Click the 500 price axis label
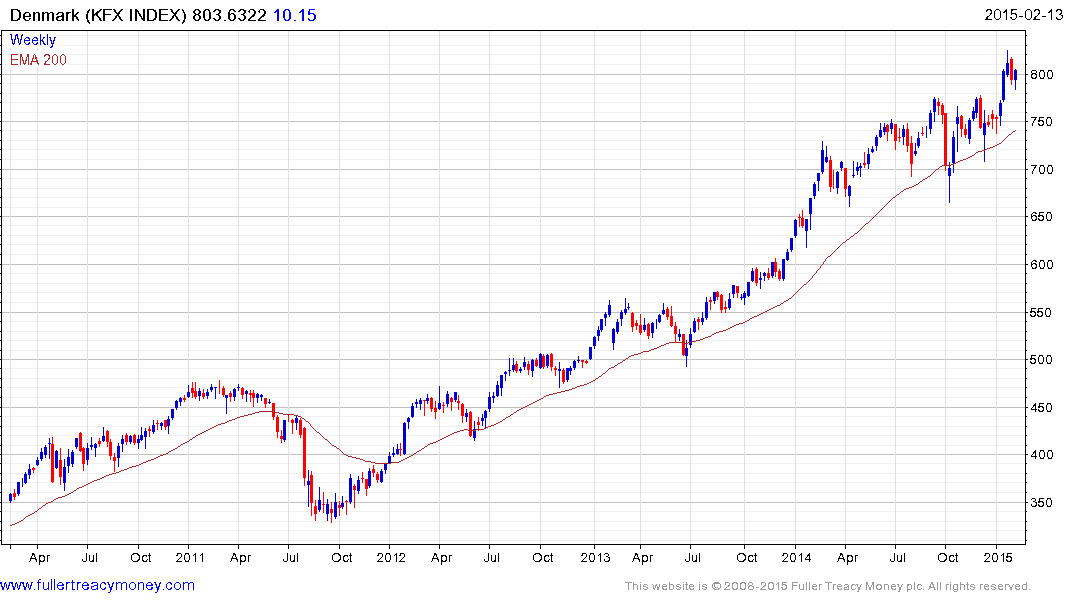The width and height of the screenshot is (1075, 600). click(x=1042, y=360)
